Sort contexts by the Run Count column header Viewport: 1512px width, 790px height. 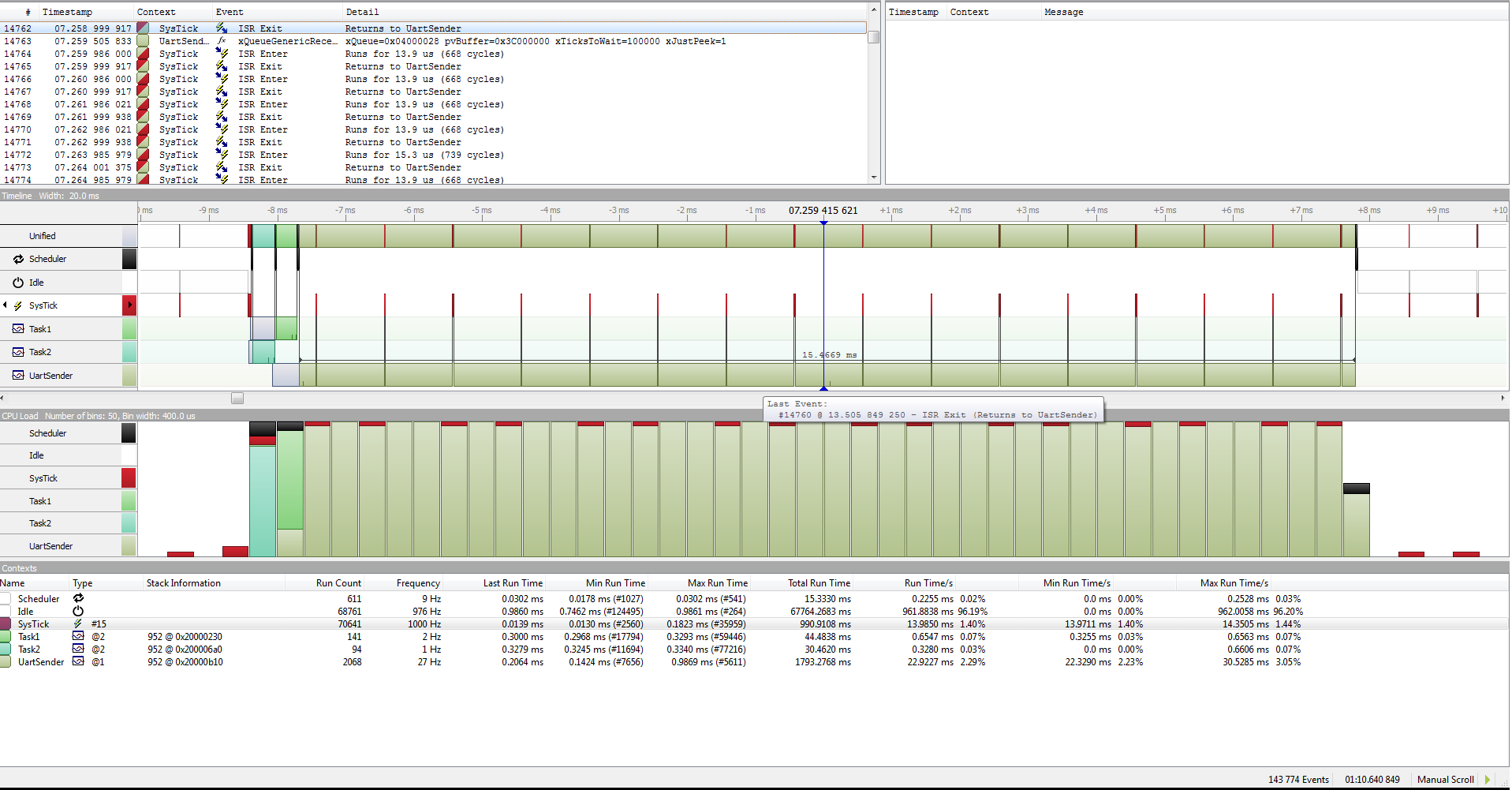coord(338,583)
